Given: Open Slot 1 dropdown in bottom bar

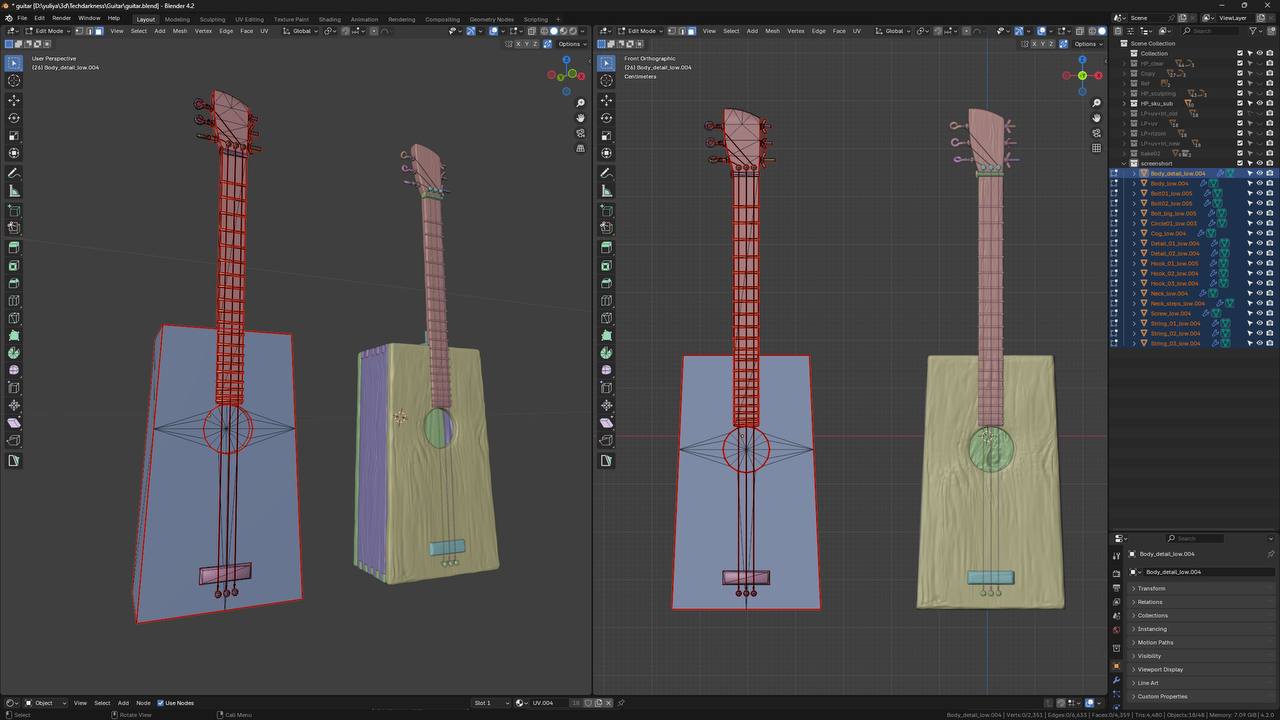Looking at the screenshot, I should pyautogui.click(x=491, y=703).
